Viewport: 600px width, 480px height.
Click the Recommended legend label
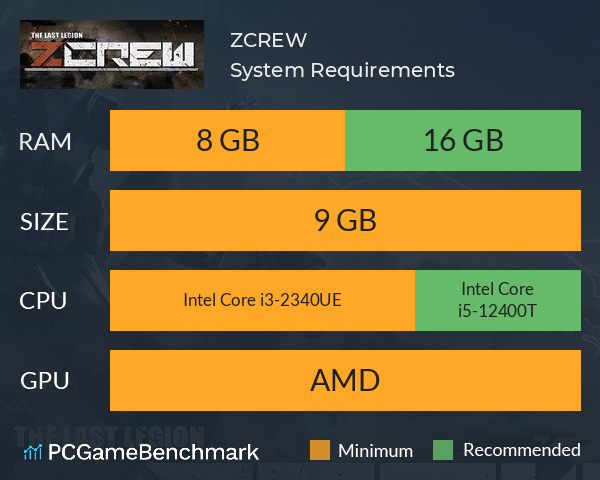522,450
